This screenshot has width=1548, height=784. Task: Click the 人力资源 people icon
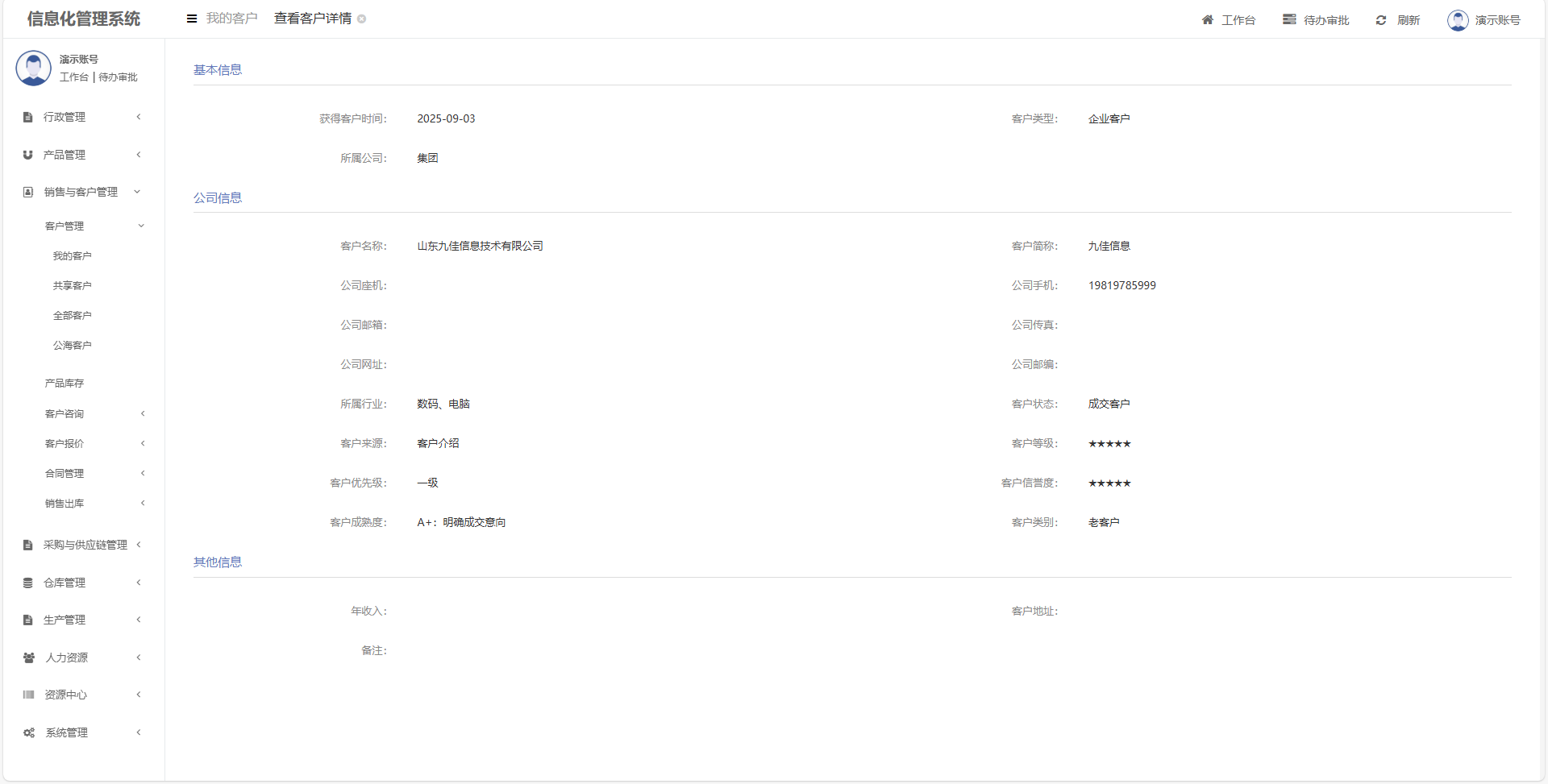click(x=29, y=658)
